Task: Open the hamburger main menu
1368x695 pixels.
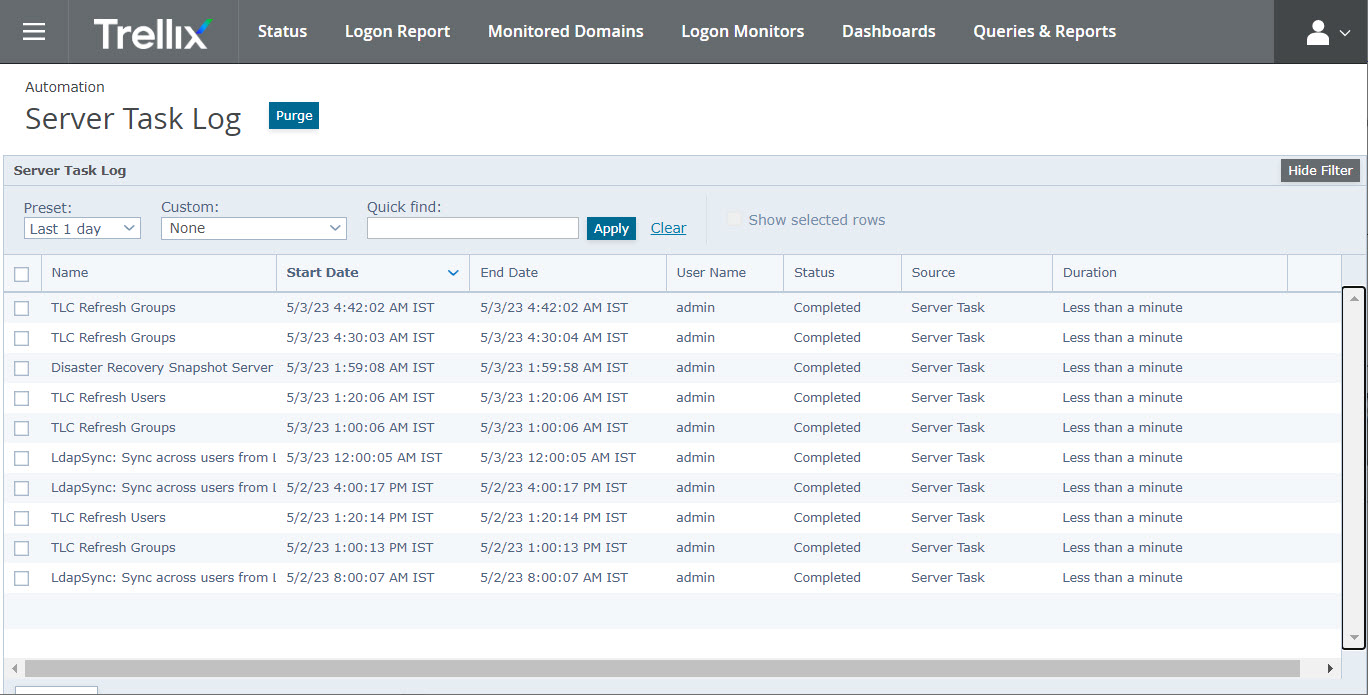Action: 34,32
